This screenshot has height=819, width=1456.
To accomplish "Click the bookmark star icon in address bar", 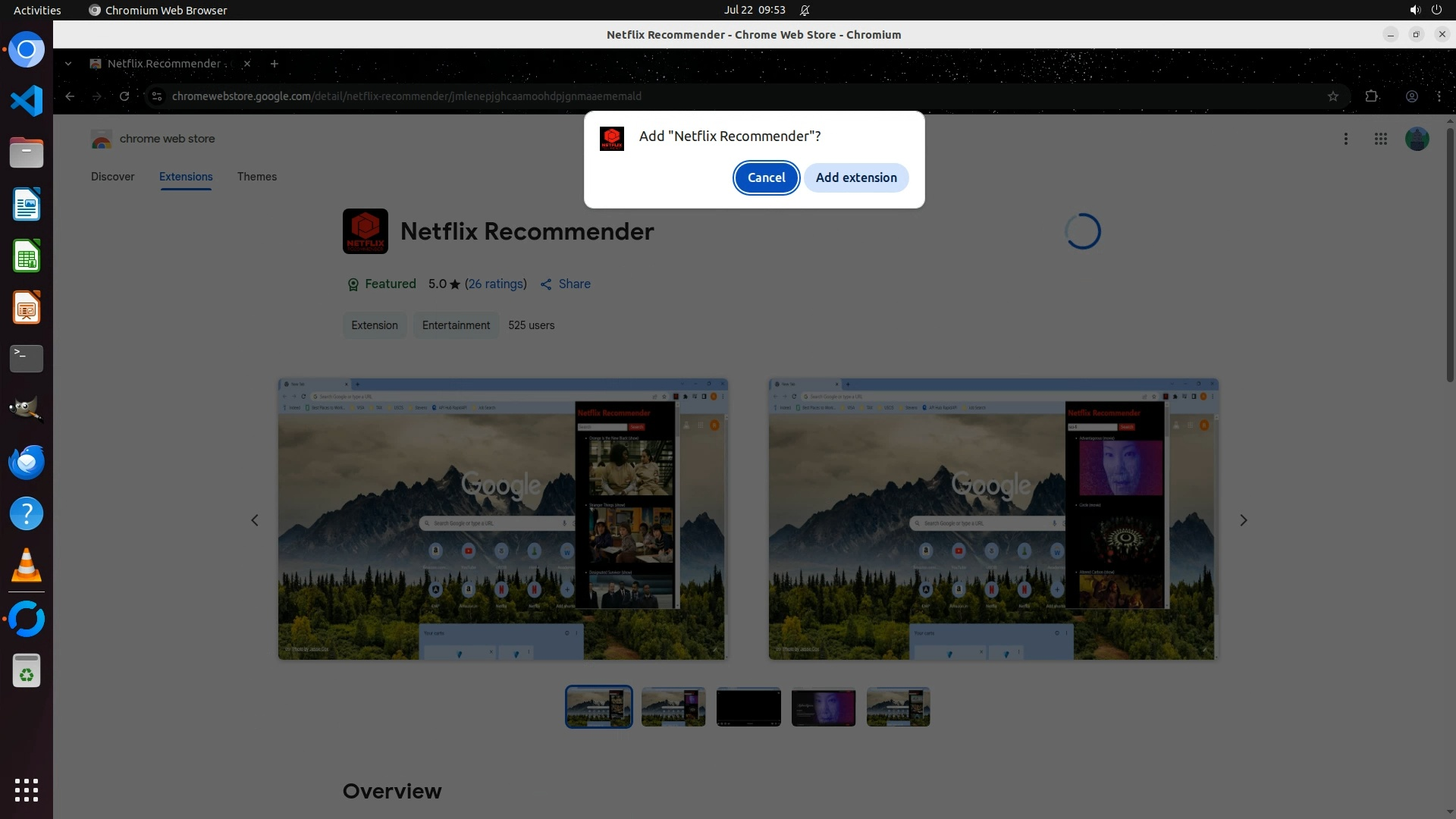I will (x=1332, y=96).
